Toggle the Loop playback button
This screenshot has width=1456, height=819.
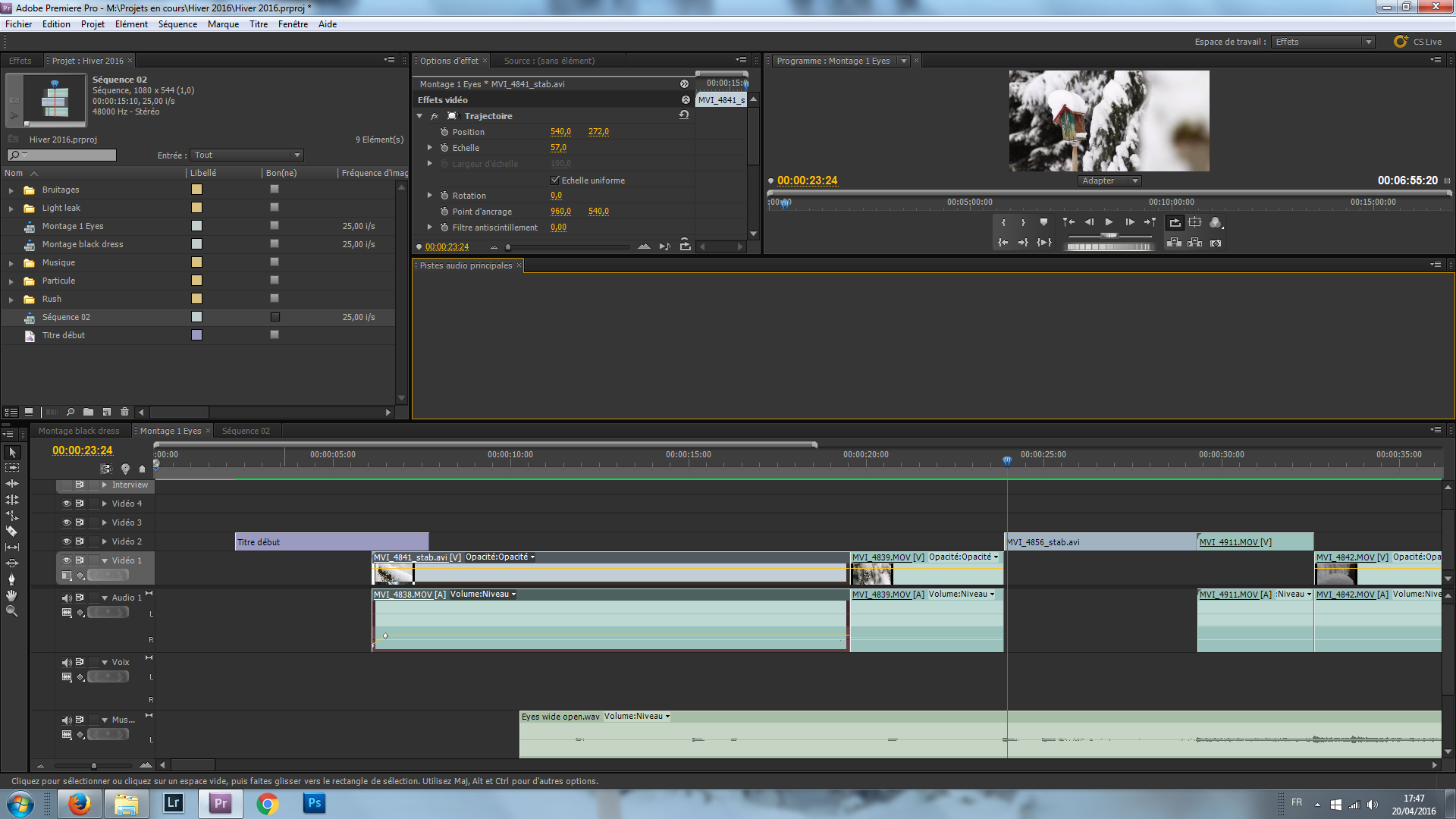pyautogui.click(x=1175, y=222)
